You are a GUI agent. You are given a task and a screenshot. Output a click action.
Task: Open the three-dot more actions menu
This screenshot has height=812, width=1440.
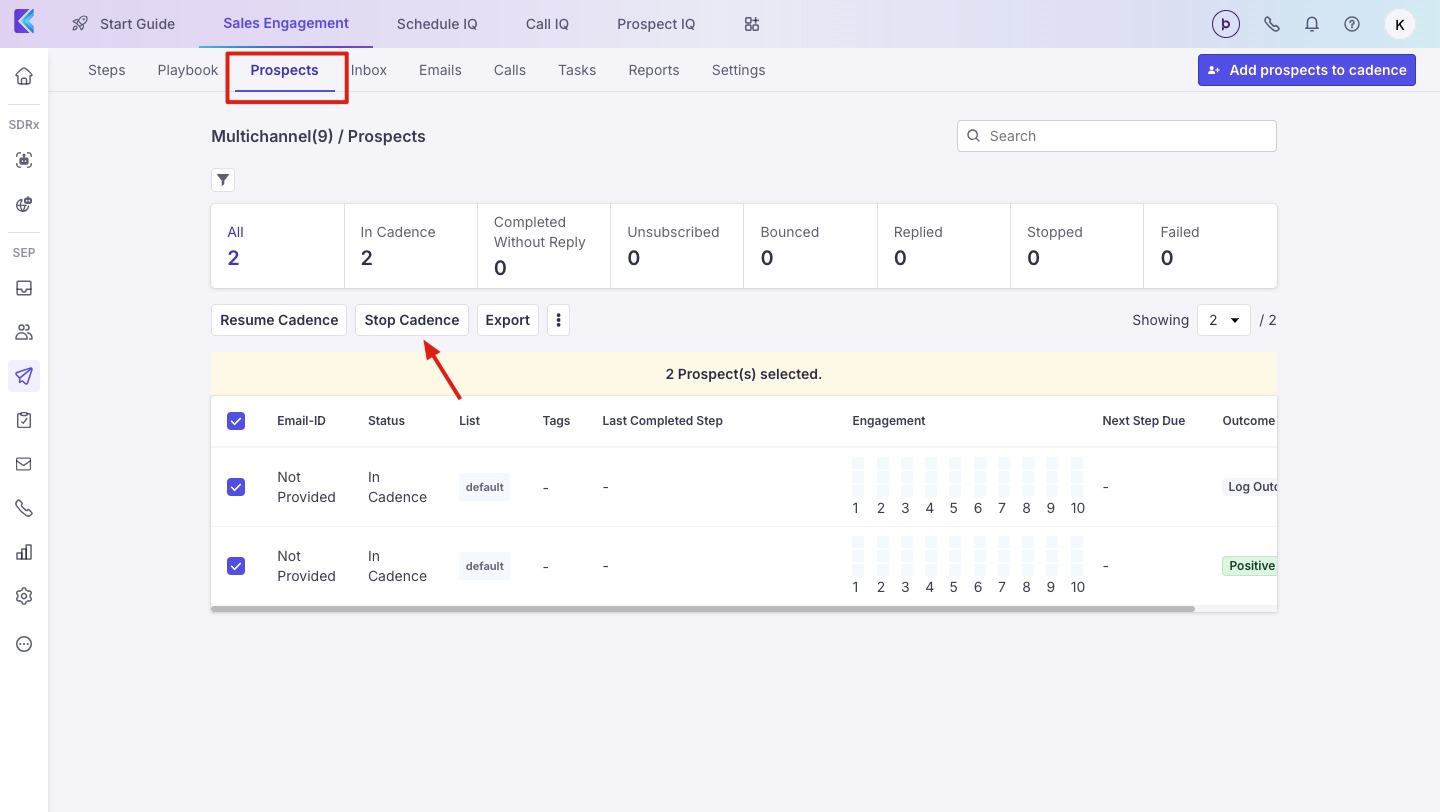pyautogui.click(x=558, y=320)
